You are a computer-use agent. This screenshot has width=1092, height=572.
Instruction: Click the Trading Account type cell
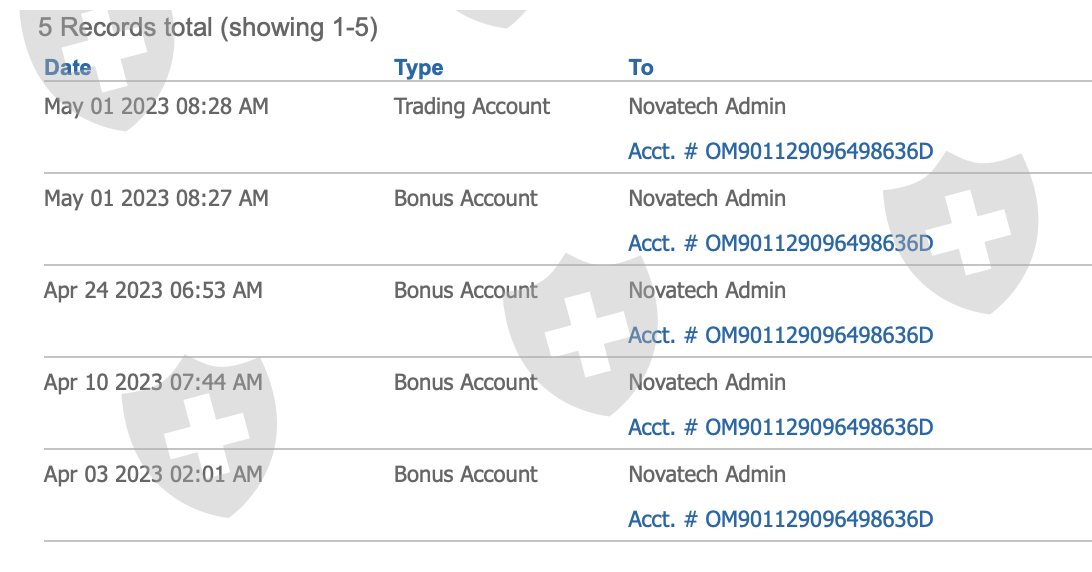[x=472, y=106]
